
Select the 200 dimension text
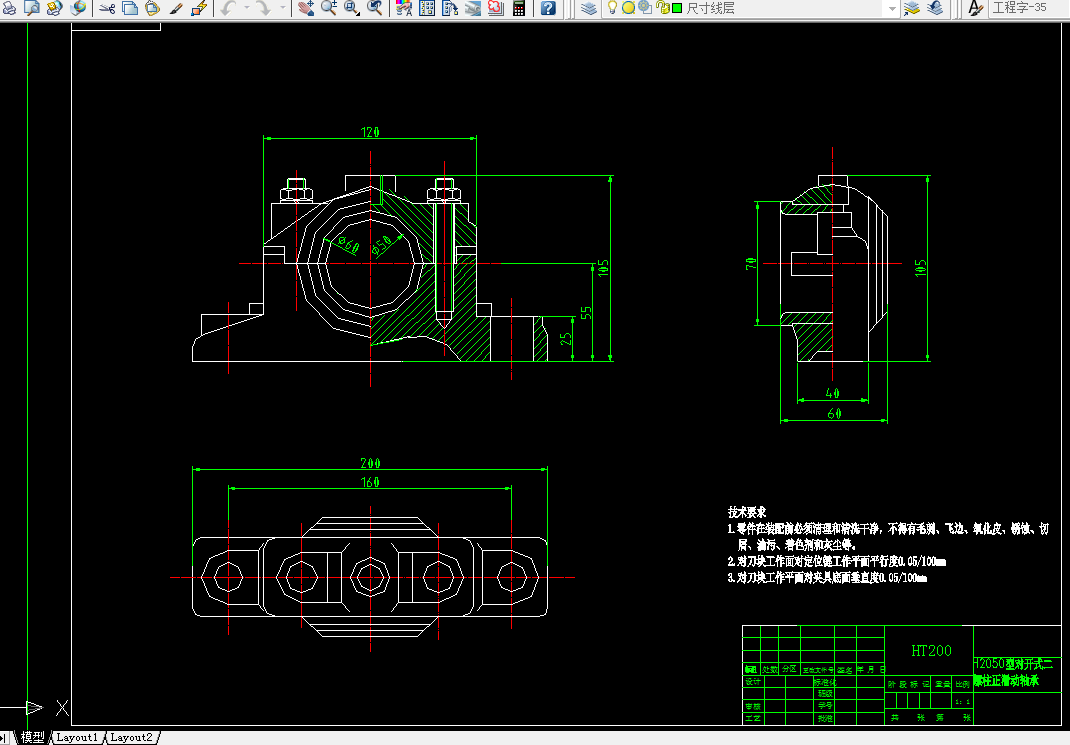pos(370,463)
